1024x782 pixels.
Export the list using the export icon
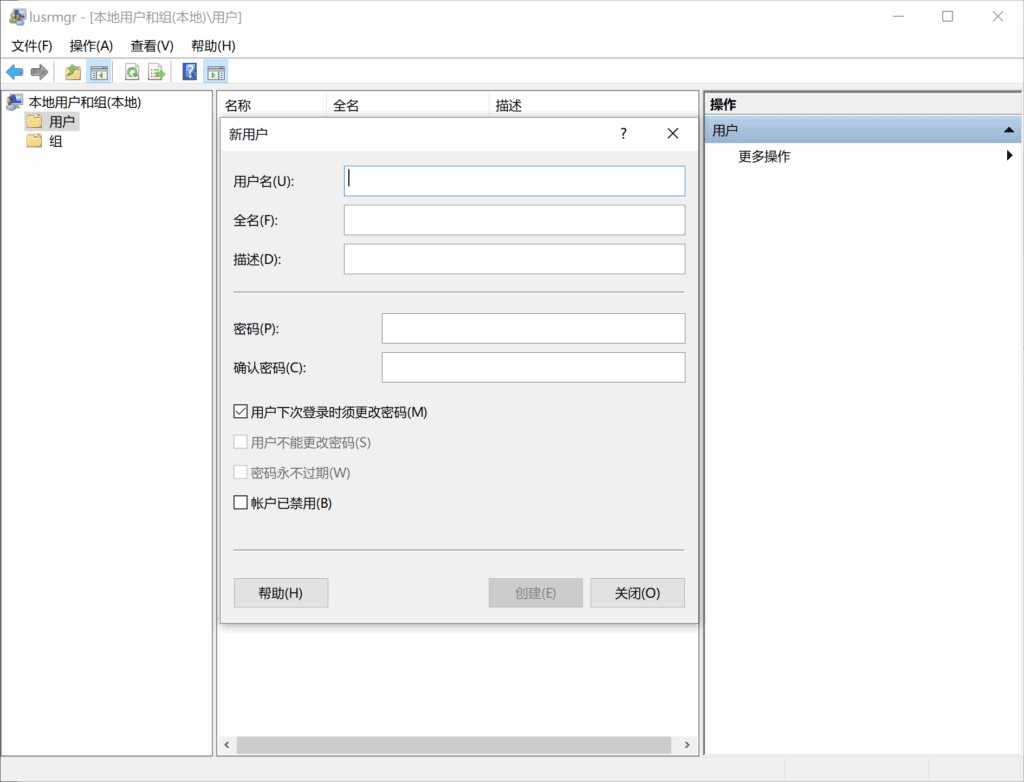pyautogui.click(x=156, y=71)
